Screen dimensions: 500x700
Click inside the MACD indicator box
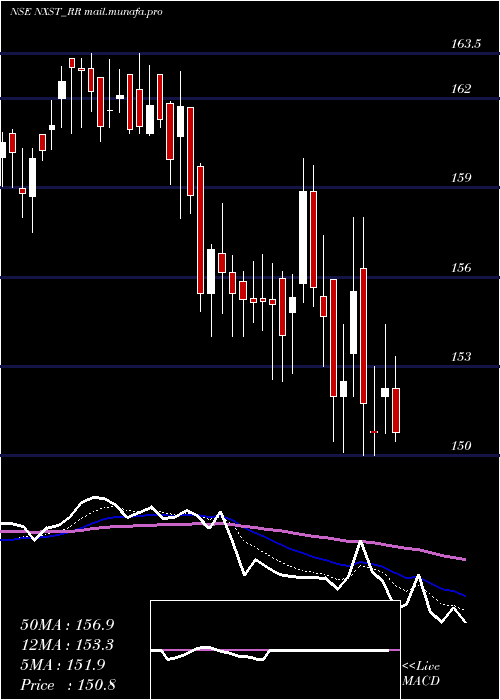pos(275,650)
